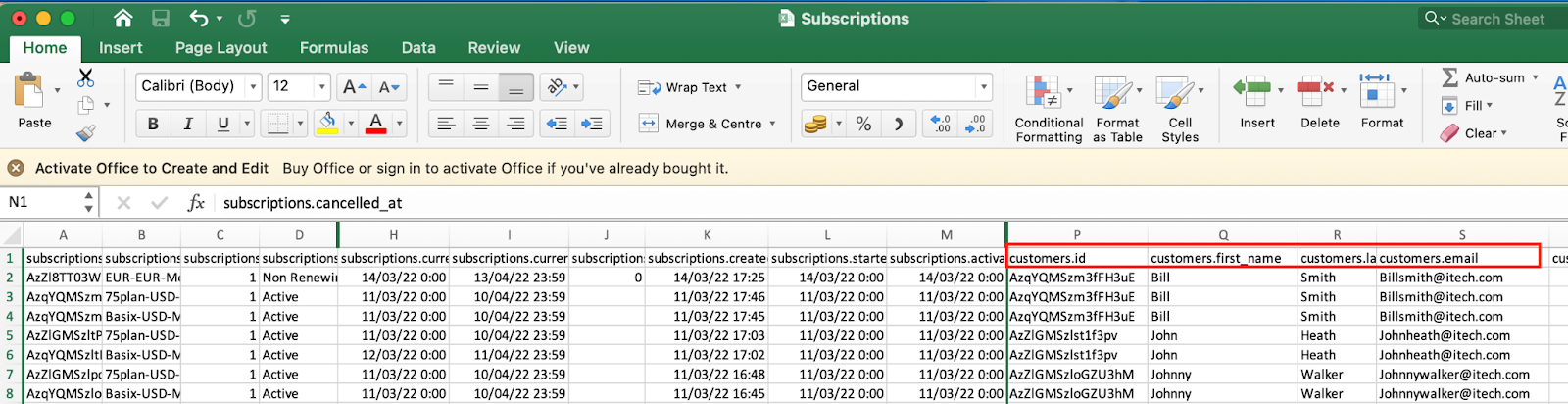Click the Cut scissors icon
This screenshot has width=1568, height=404.
pos(86,77)
